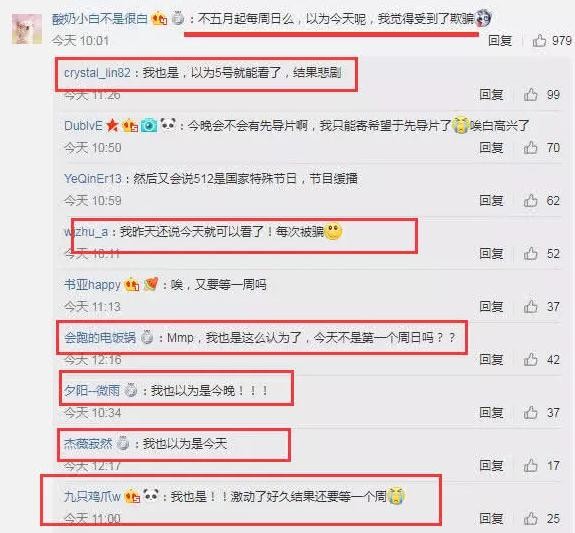Open 酸奶小白不是很白's profile
Screen dimensions: 575x533
[100, 19]
